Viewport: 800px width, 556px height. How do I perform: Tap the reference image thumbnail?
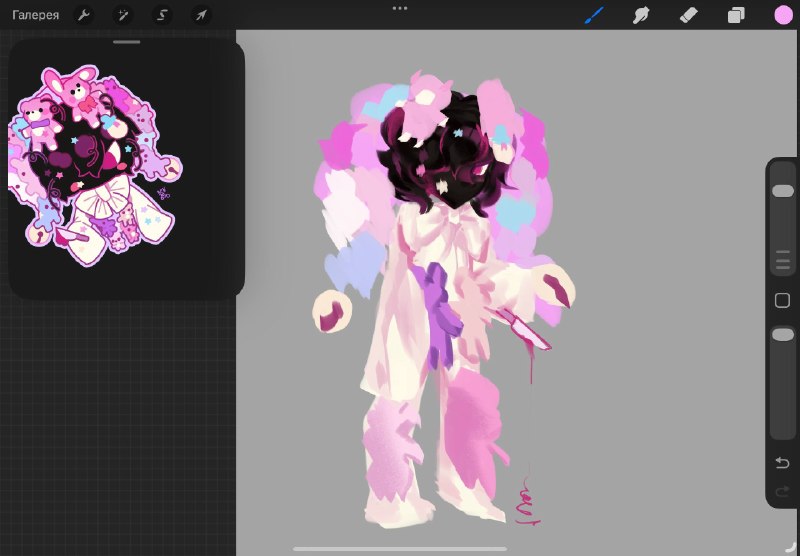coord(95,165)
